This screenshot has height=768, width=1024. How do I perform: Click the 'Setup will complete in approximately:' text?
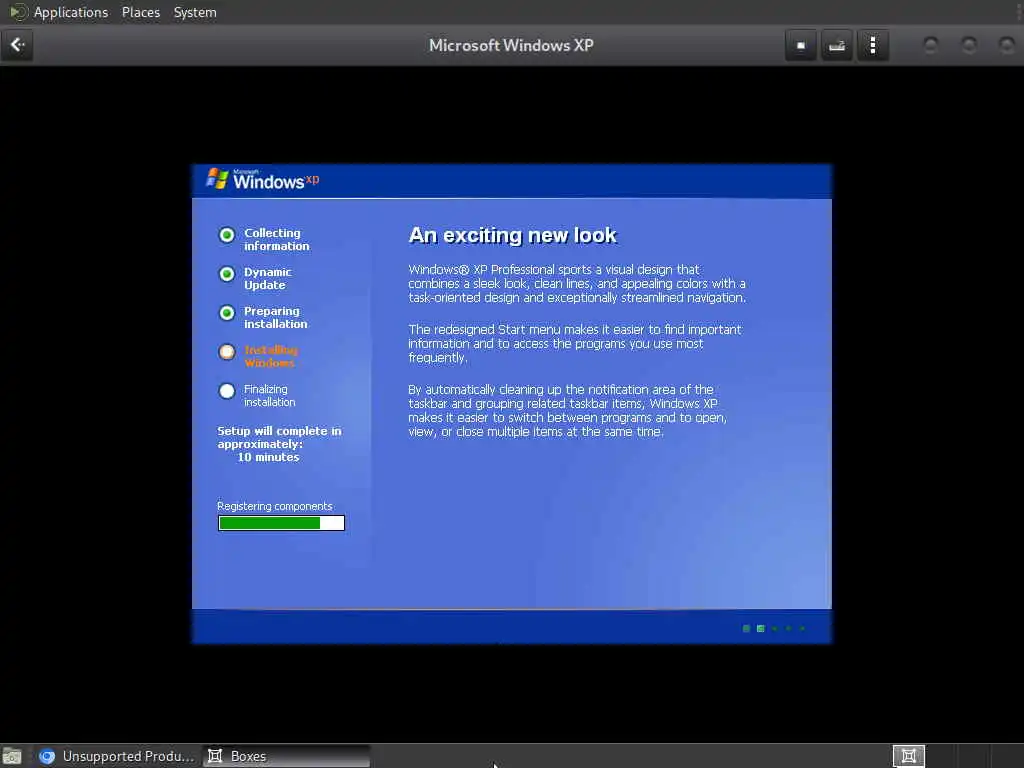point(279,438)
